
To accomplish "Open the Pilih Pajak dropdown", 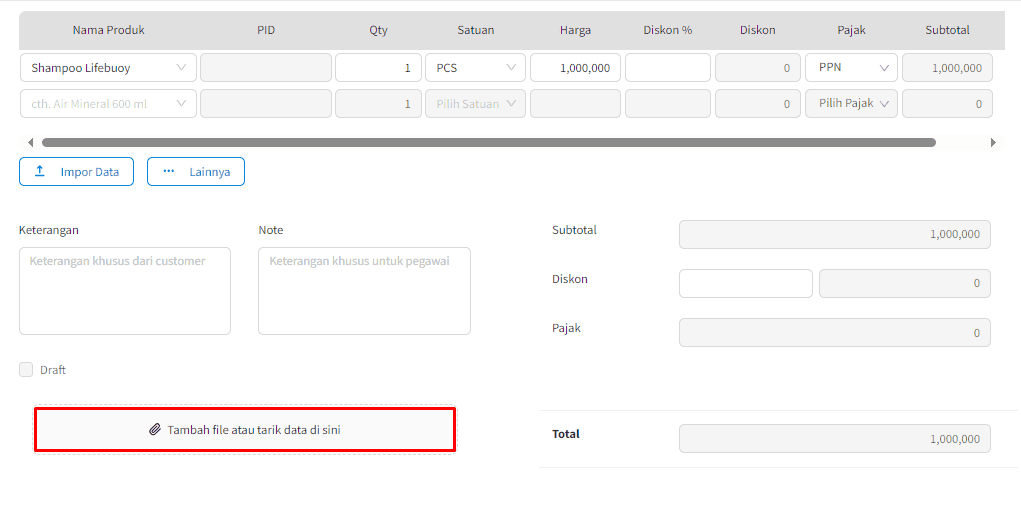I will [x=851, y=104].
